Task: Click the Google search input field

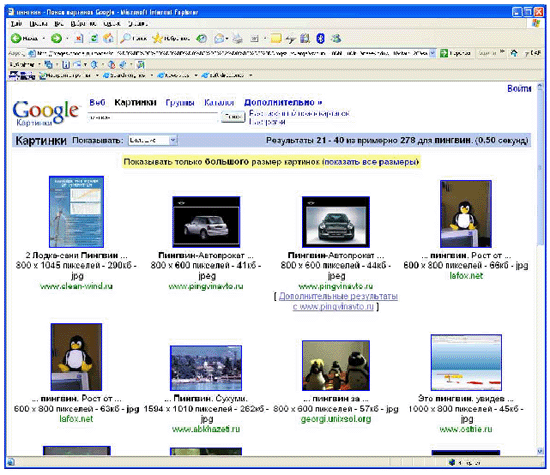Action: (x=153, y=117)
